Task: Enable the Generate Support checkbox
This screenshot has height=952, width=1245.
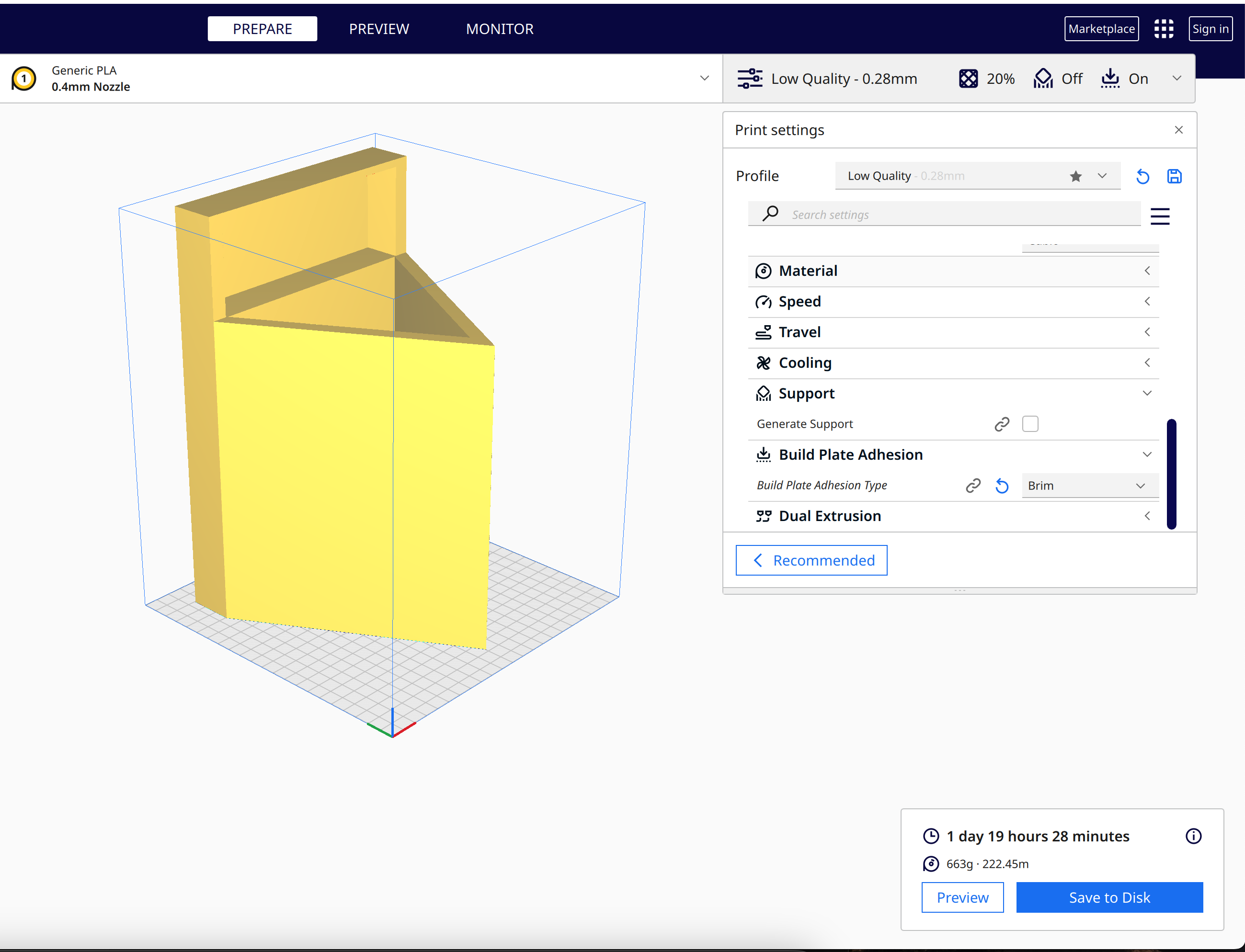Action: point(1029,424)
